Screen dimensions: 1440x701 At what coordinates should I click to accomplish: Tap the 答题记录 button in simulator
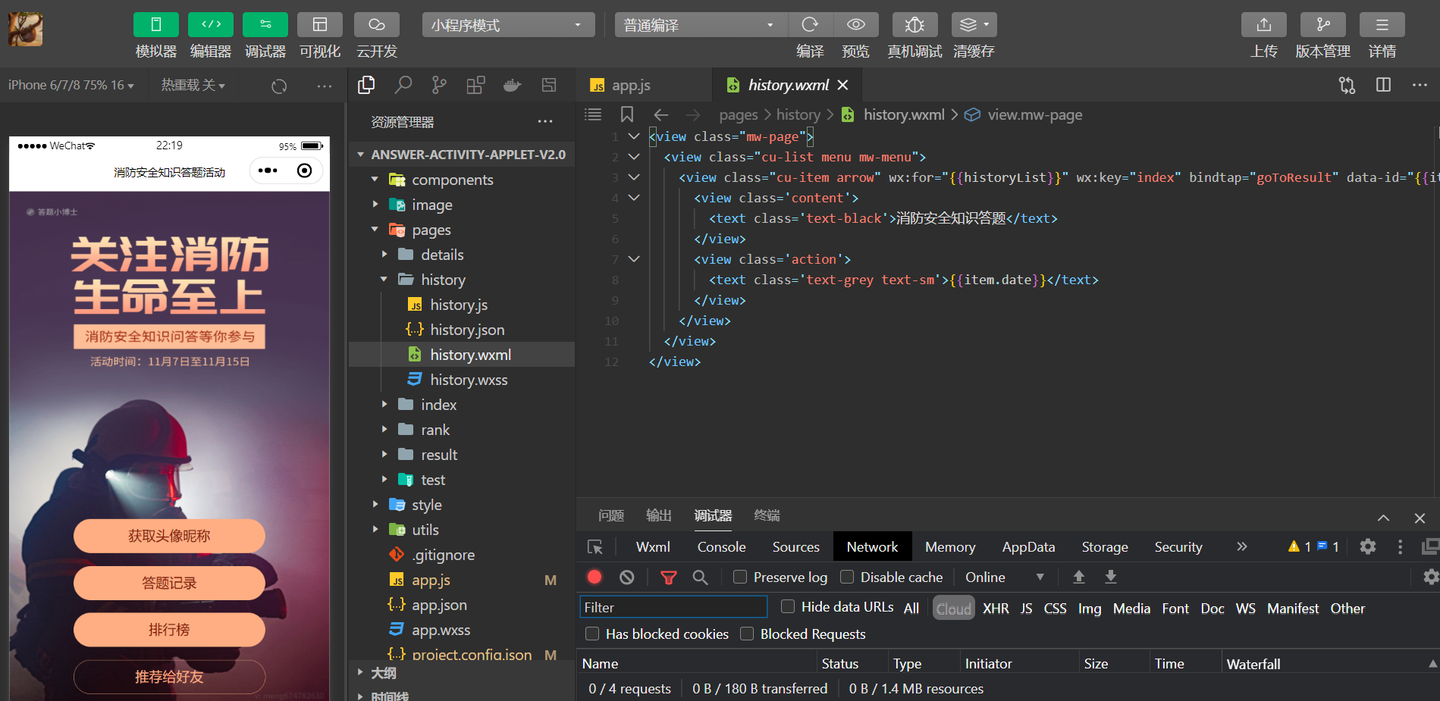pyautogui.click(x=169, y=583)
